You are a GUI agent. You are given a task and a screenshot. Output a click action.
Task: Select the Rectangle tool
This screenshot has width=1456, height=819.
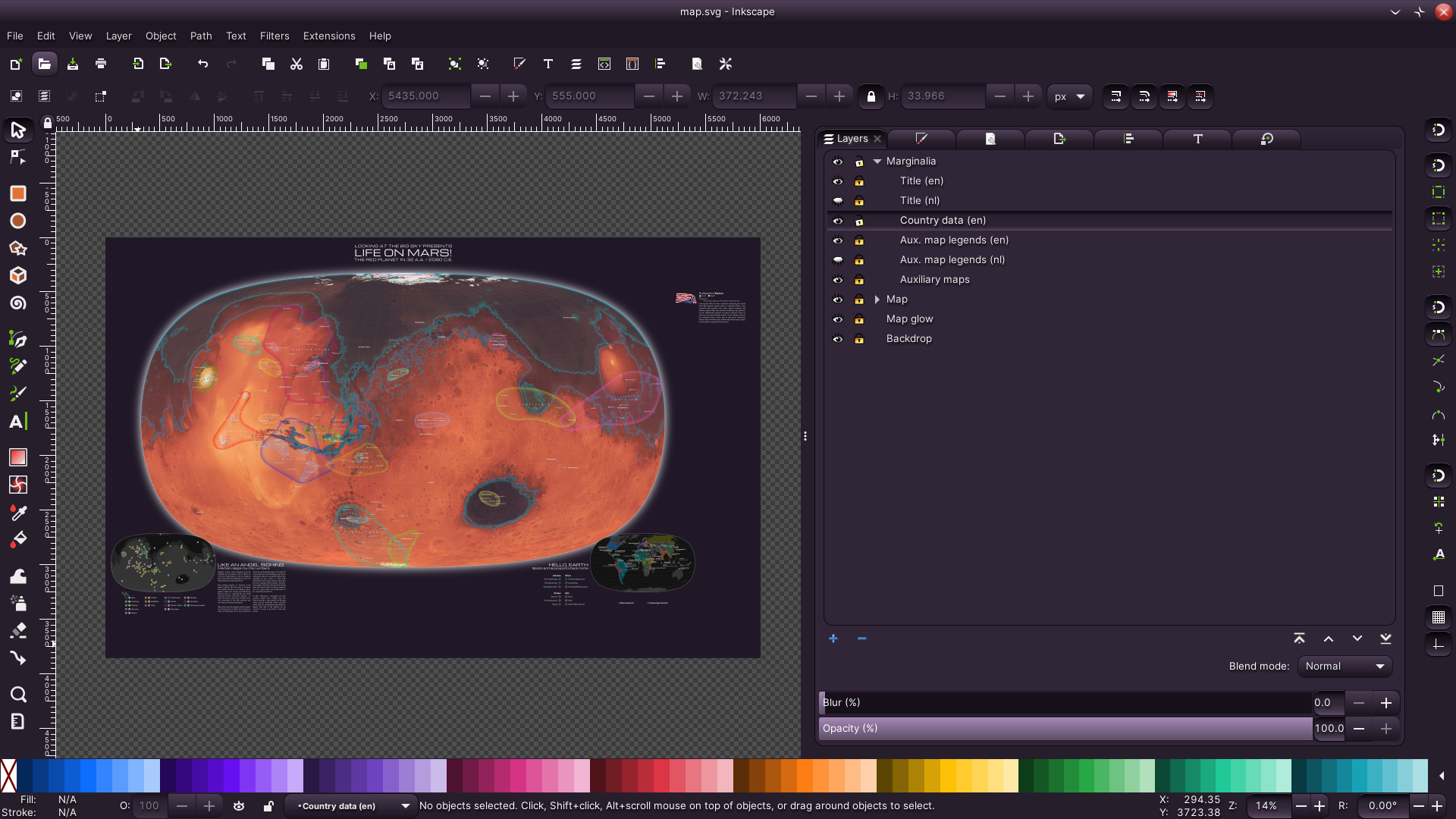click(x=17, y=193)
